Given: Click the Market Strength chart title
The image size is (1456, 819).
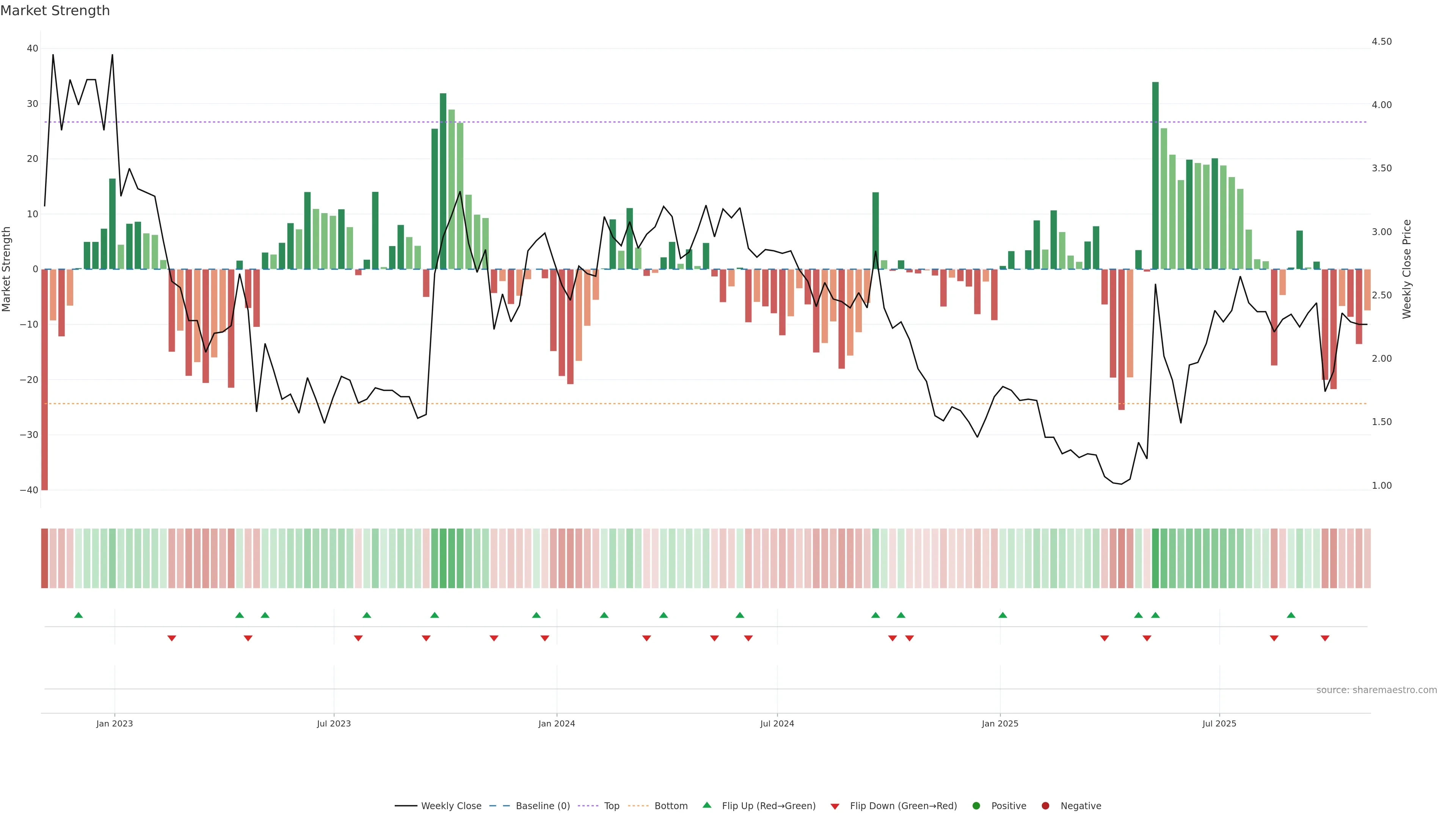Looking at the screenshot, I should click(55, 11).
